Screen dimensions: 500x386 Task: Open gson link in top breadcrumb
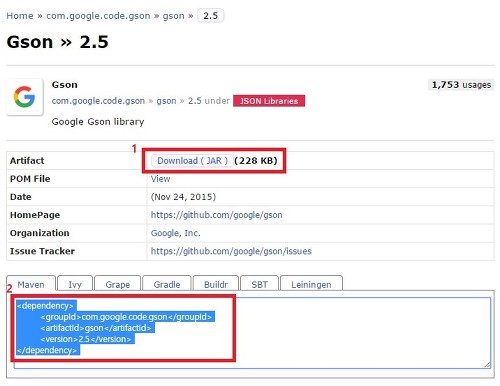pos(173,16)
